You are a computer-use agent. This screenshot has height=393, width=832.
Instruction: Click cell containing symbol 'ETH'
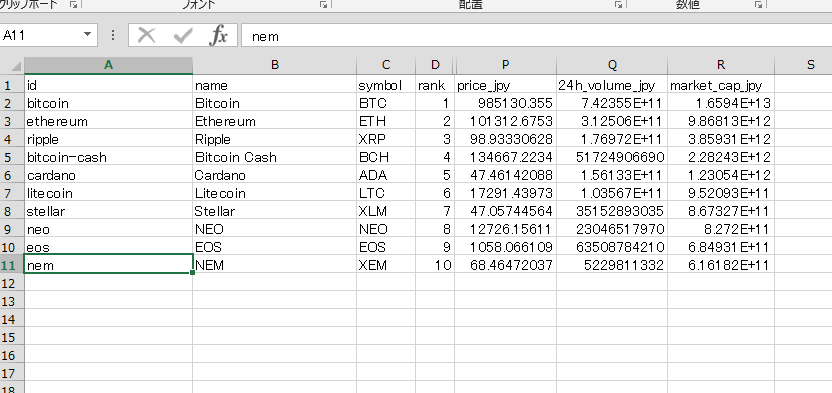coord(386,121)
